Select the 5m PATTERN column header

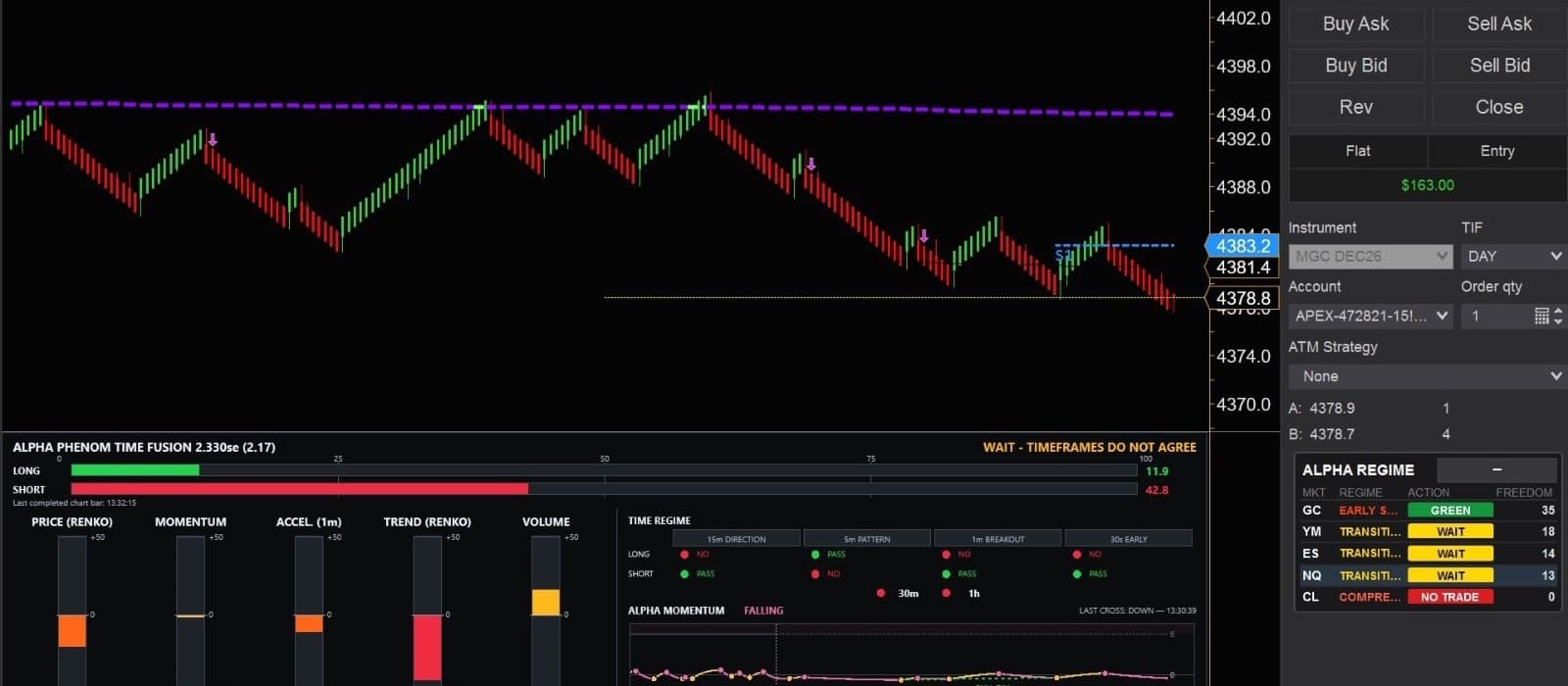867,538
